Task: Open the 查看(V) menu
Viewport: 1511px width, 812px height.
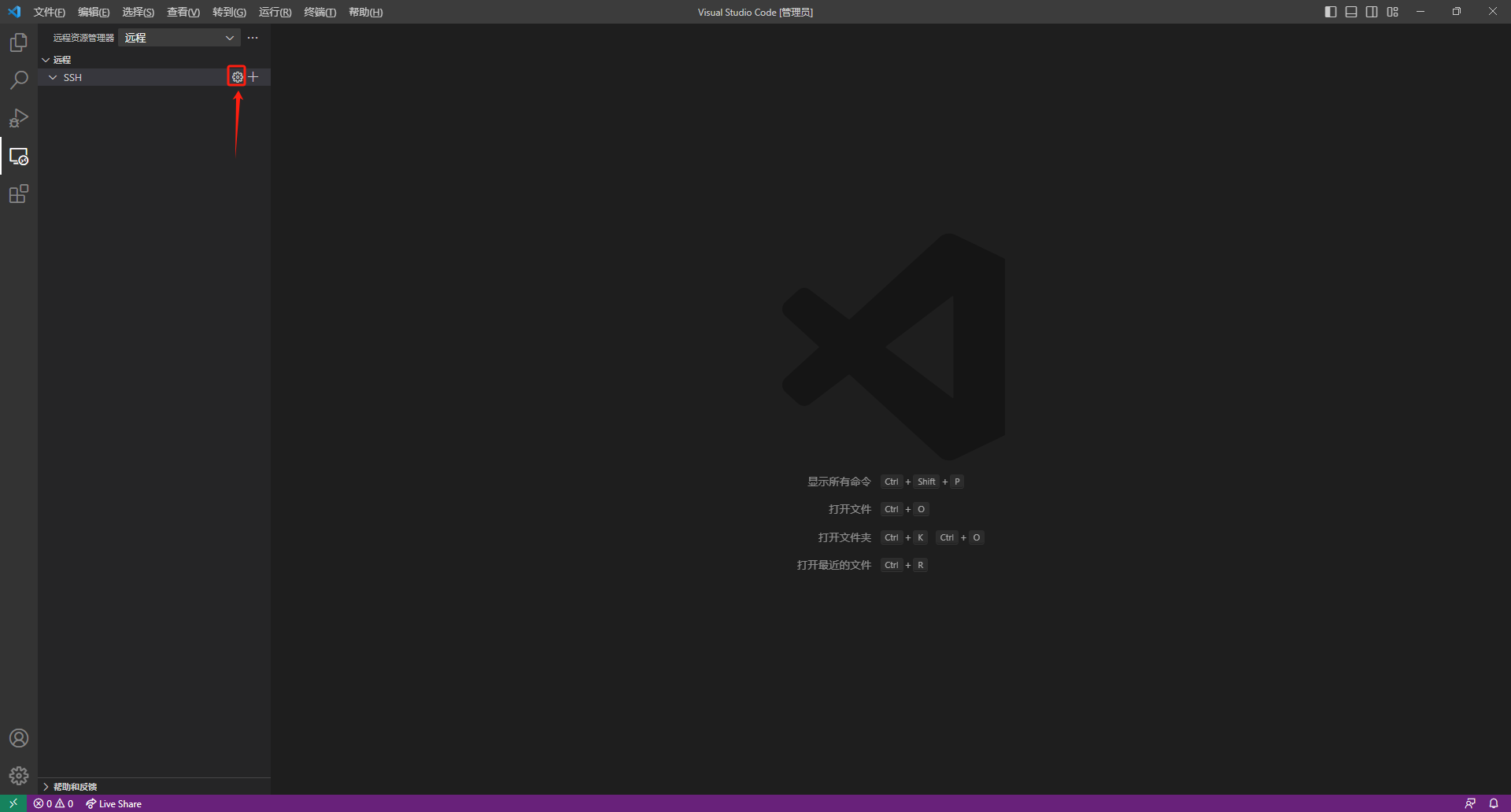Action: click(x=183, y=12)
